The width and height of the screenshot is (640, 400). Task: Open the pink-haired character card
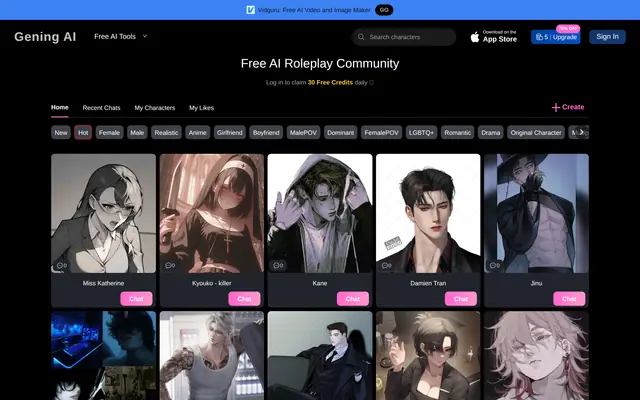(x=536, y=356)
